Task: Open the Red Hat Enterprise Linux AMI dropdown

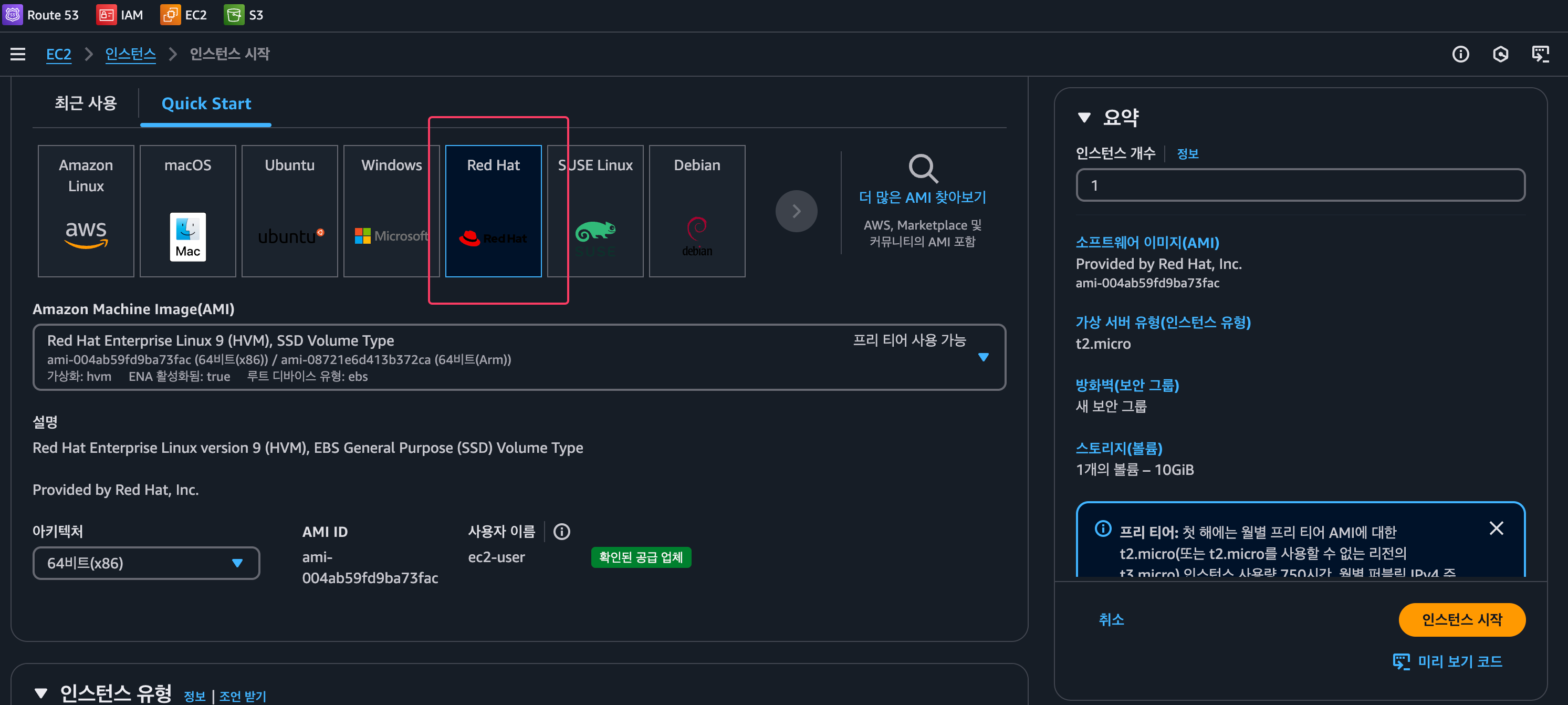Action: [x=983, y=357]
